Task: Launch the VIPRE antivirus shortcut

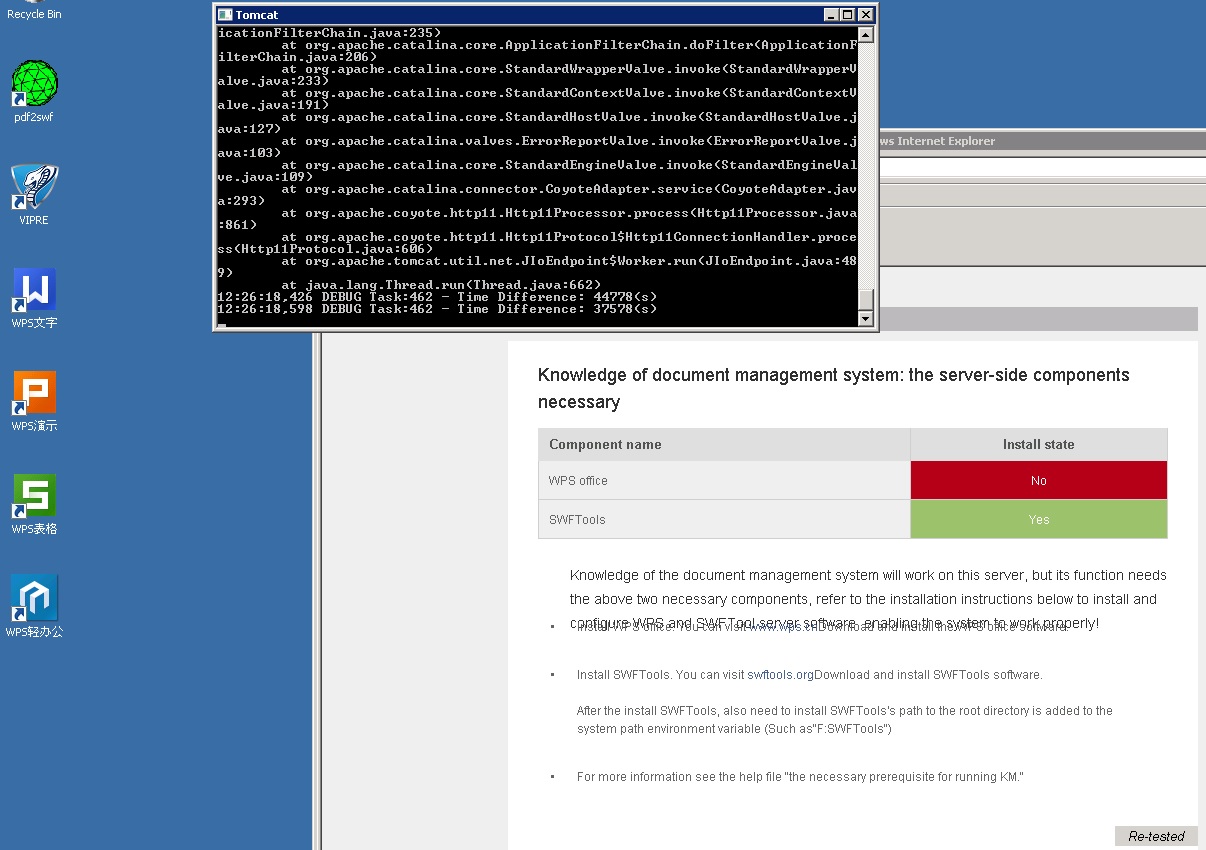Action: [x=34, y=194]
